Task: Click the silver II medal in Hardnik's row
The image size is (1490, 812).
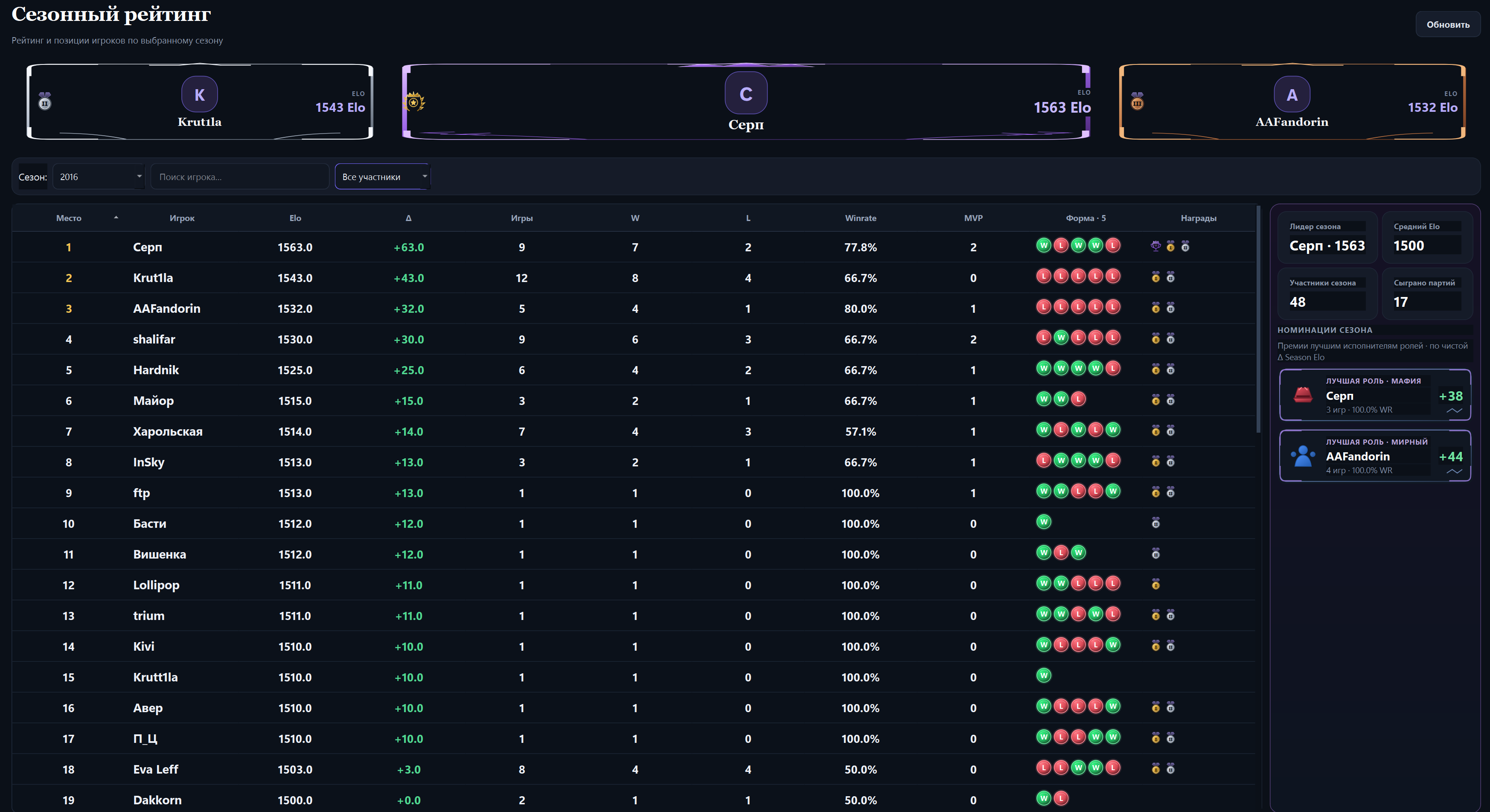Action: [1171, 369]
